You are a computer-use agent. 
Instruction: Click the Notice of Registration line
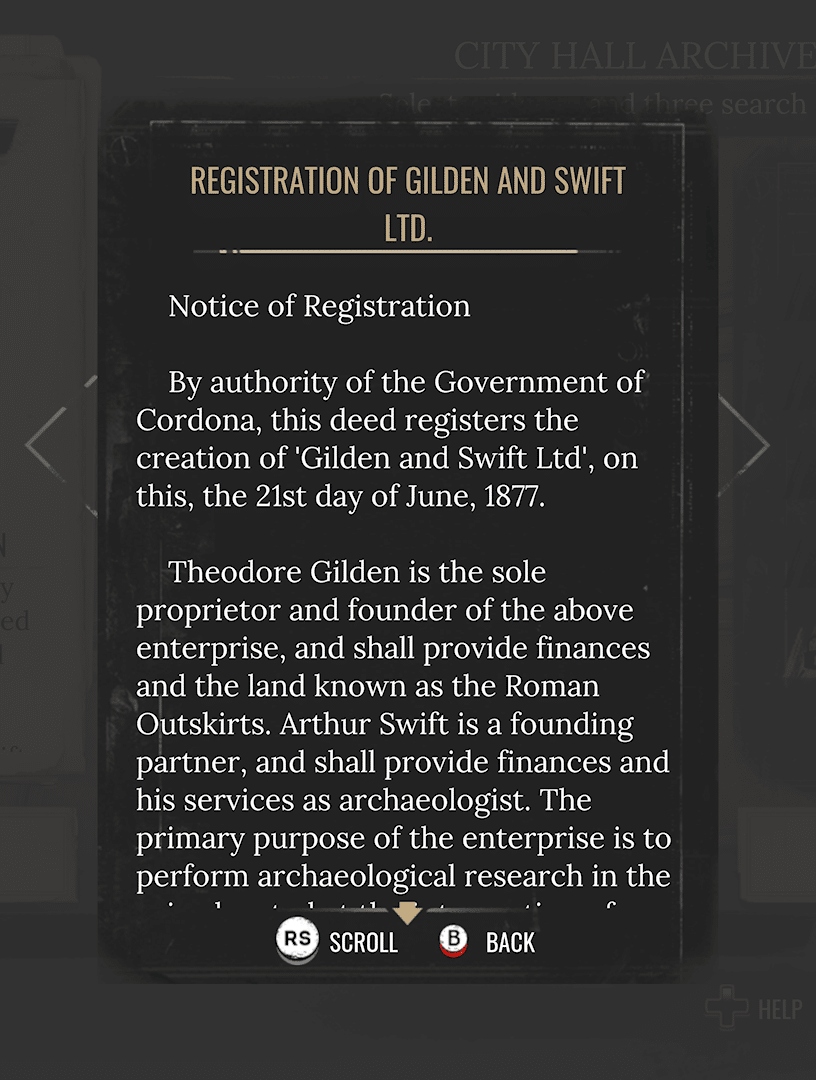click(x=319, y=307)
